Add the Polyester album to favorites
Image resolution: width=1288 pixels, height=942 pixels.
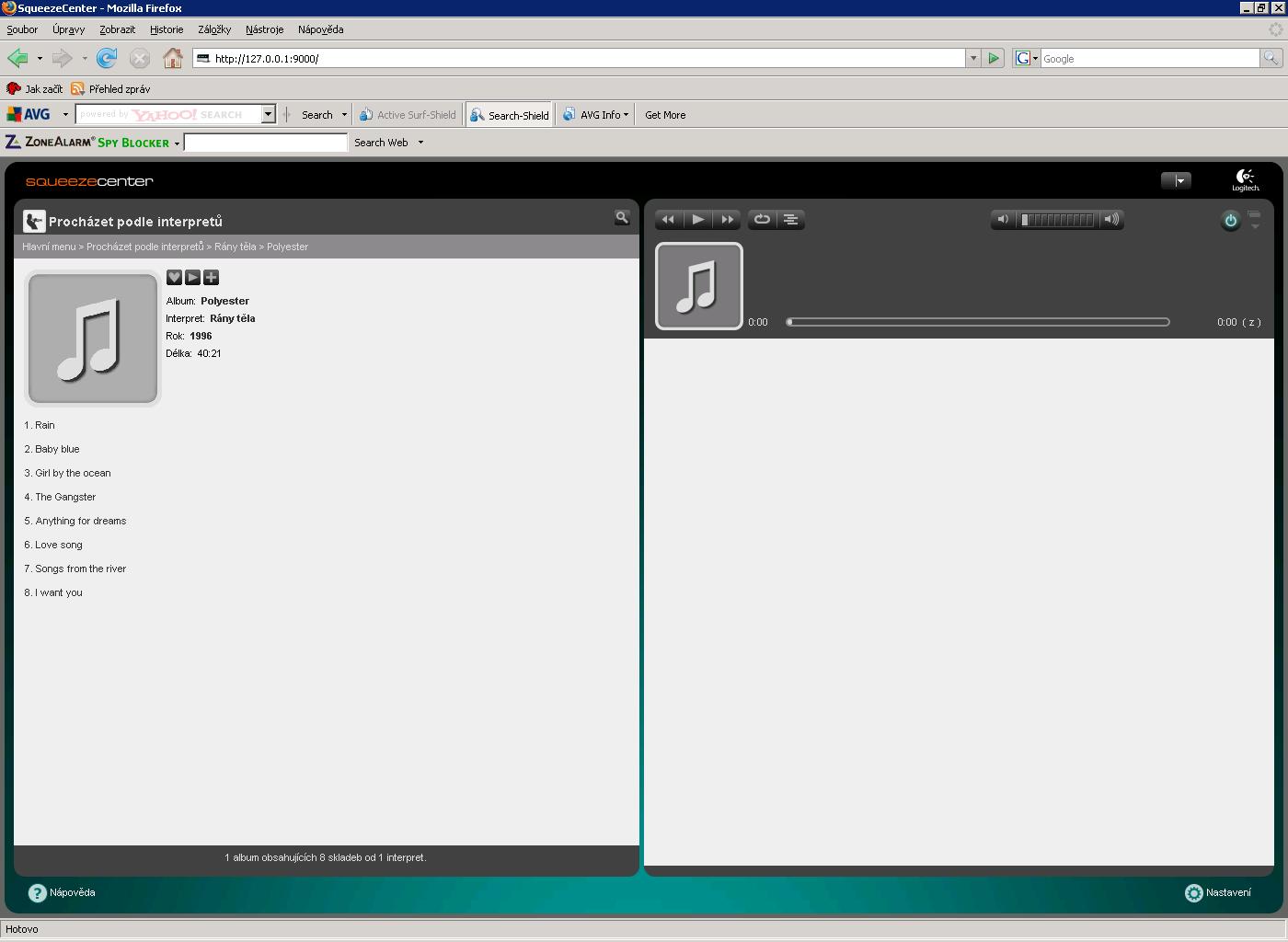pyautogui.click(x=174, y=277)
